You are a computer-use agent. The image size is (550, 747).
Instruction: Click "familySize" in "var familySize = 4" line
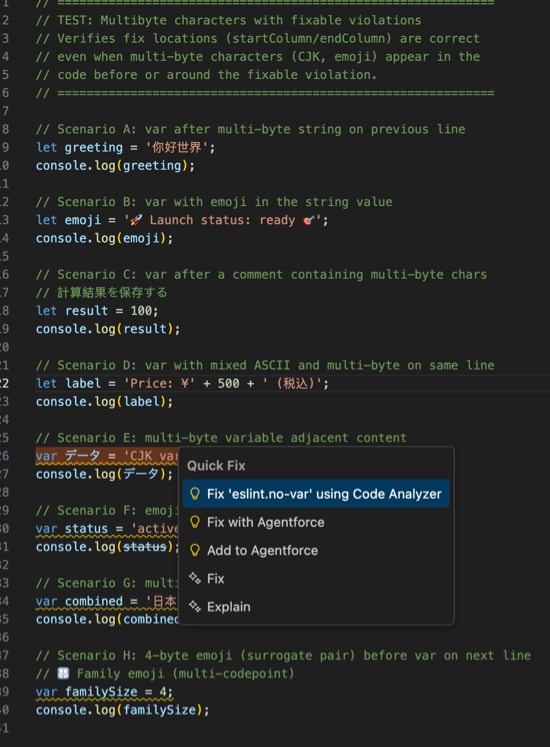coord(101,692)
